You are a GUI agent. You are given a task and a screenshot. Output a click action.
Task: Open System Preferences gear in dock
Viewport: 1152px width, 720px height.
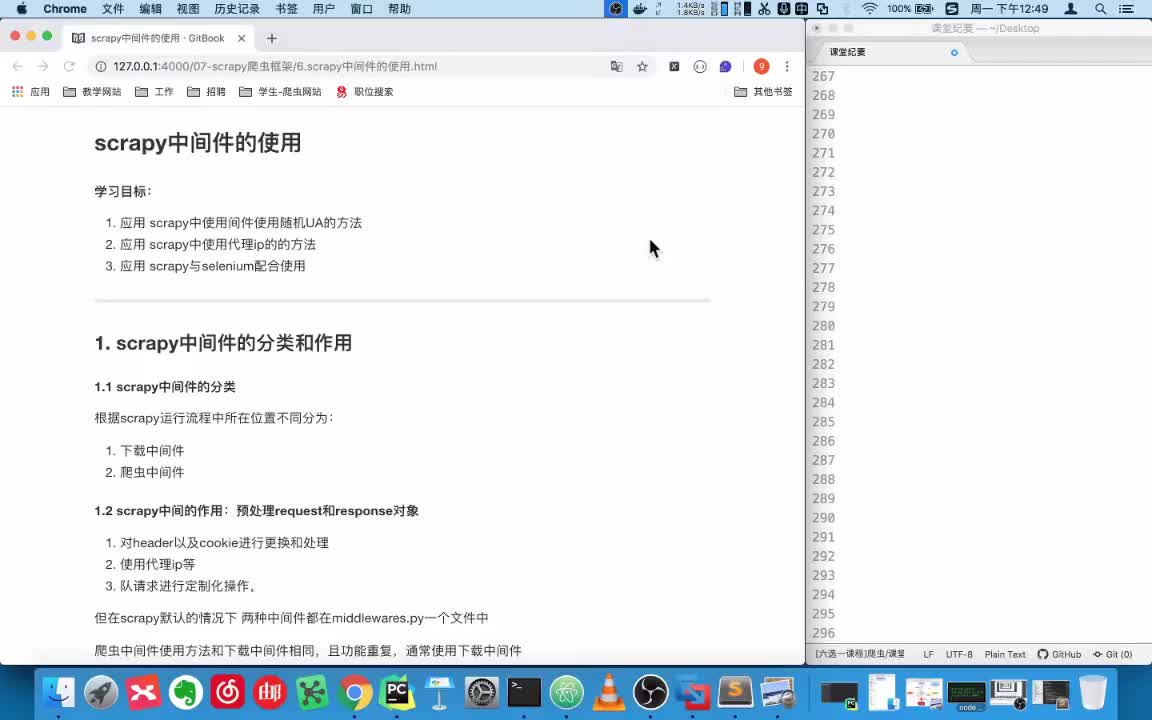pos(482,692)
